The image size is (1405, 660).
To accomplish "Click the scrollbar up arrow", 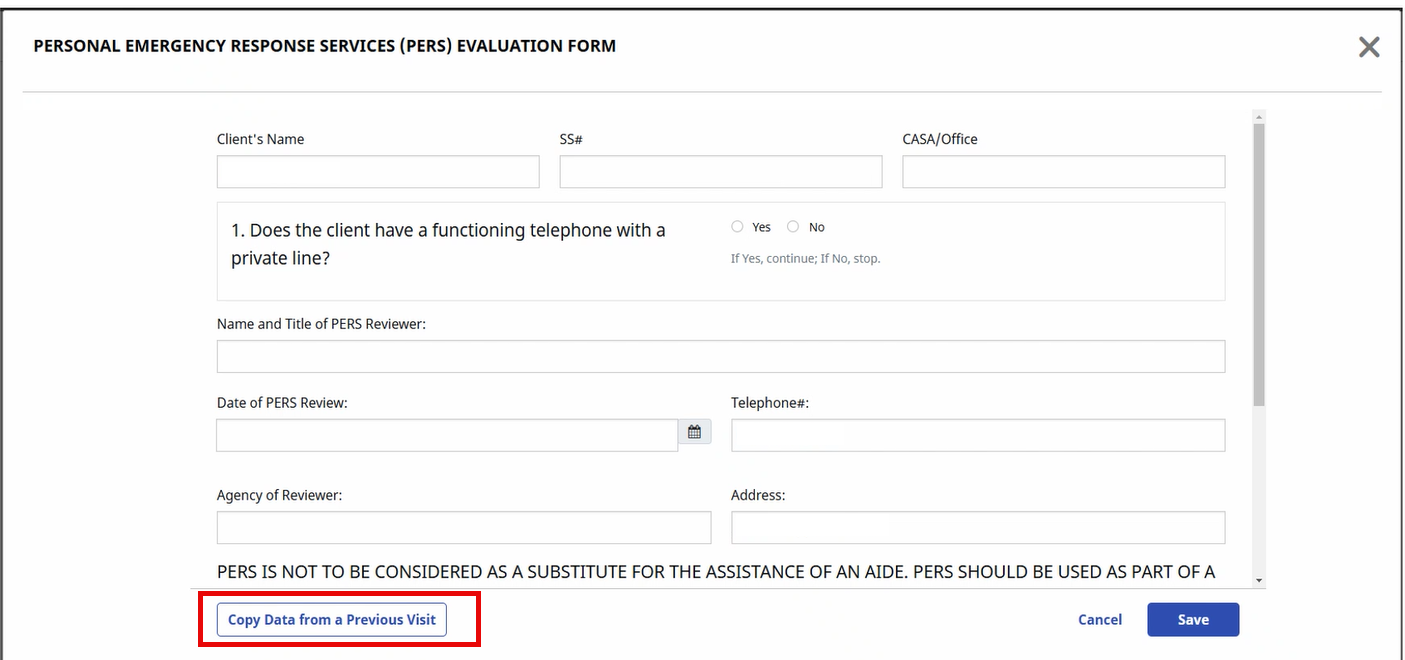I will 1258,117.
